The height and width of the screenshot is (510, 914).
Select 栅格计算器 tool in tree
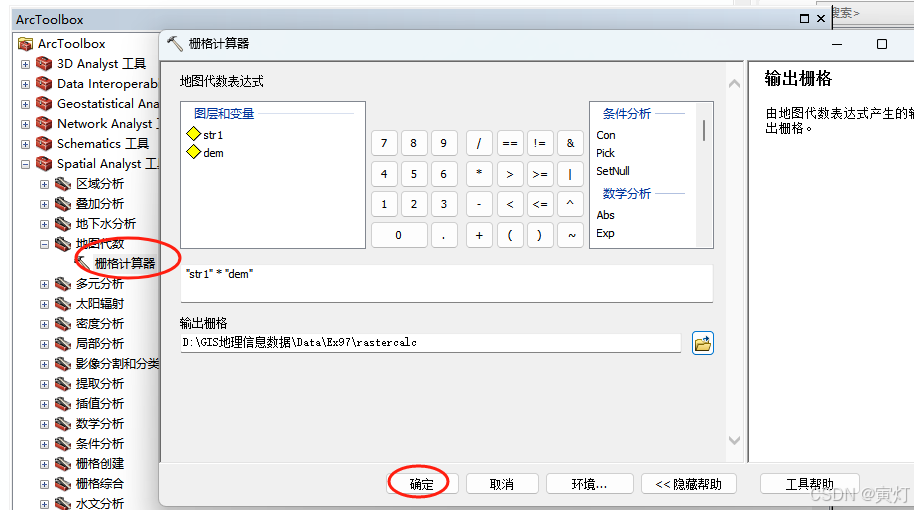point(125,263)
